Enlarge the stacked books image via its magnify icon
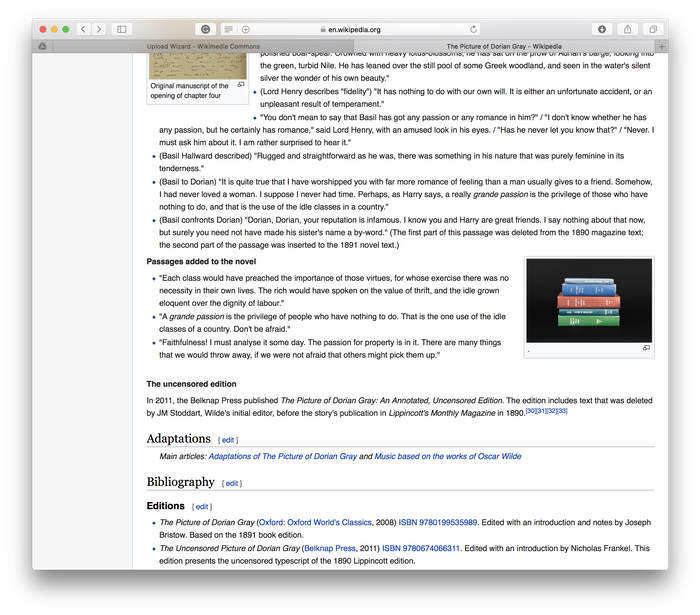The image size is (700, 615). (646, 348)
